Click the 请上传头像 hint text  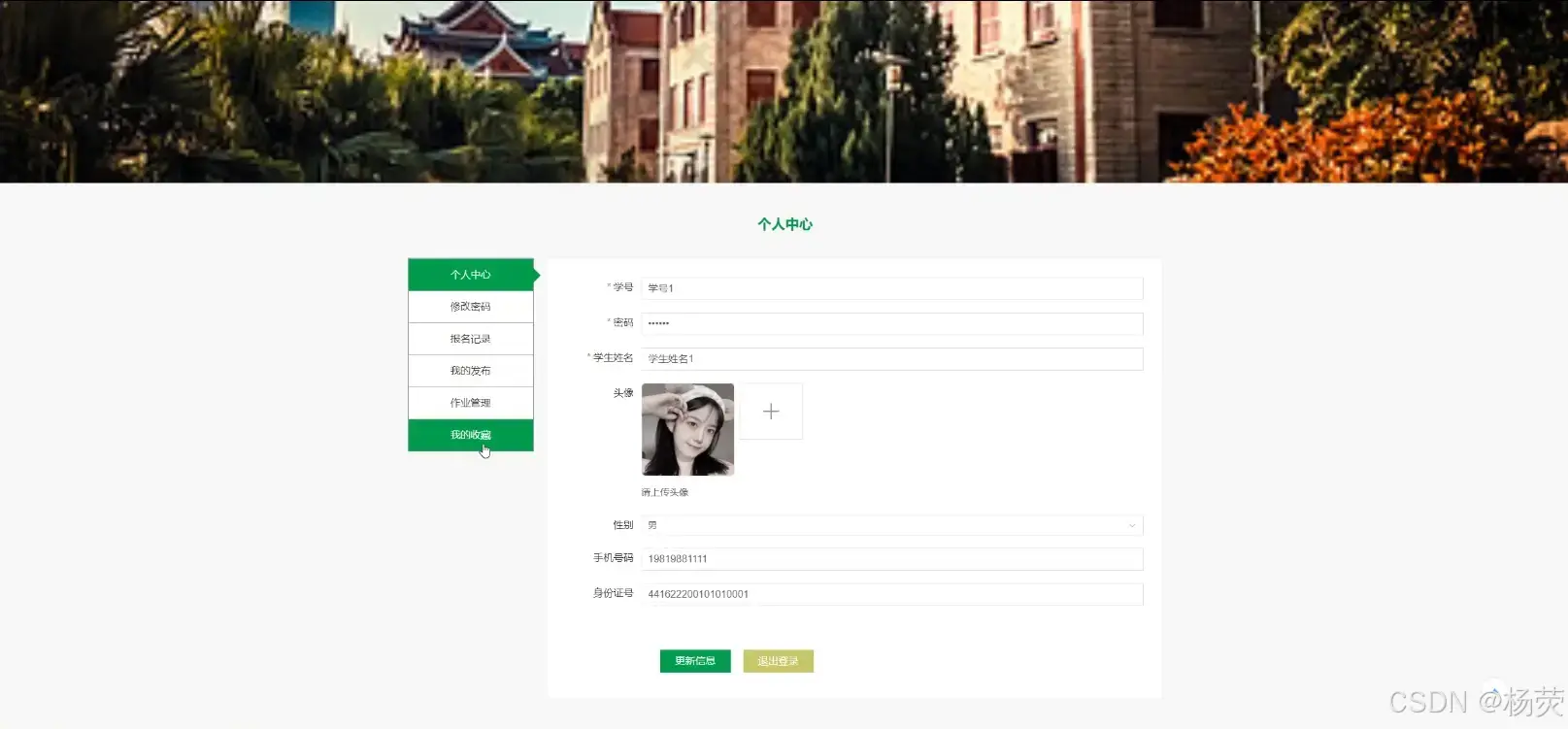click(x=665, y=492)
